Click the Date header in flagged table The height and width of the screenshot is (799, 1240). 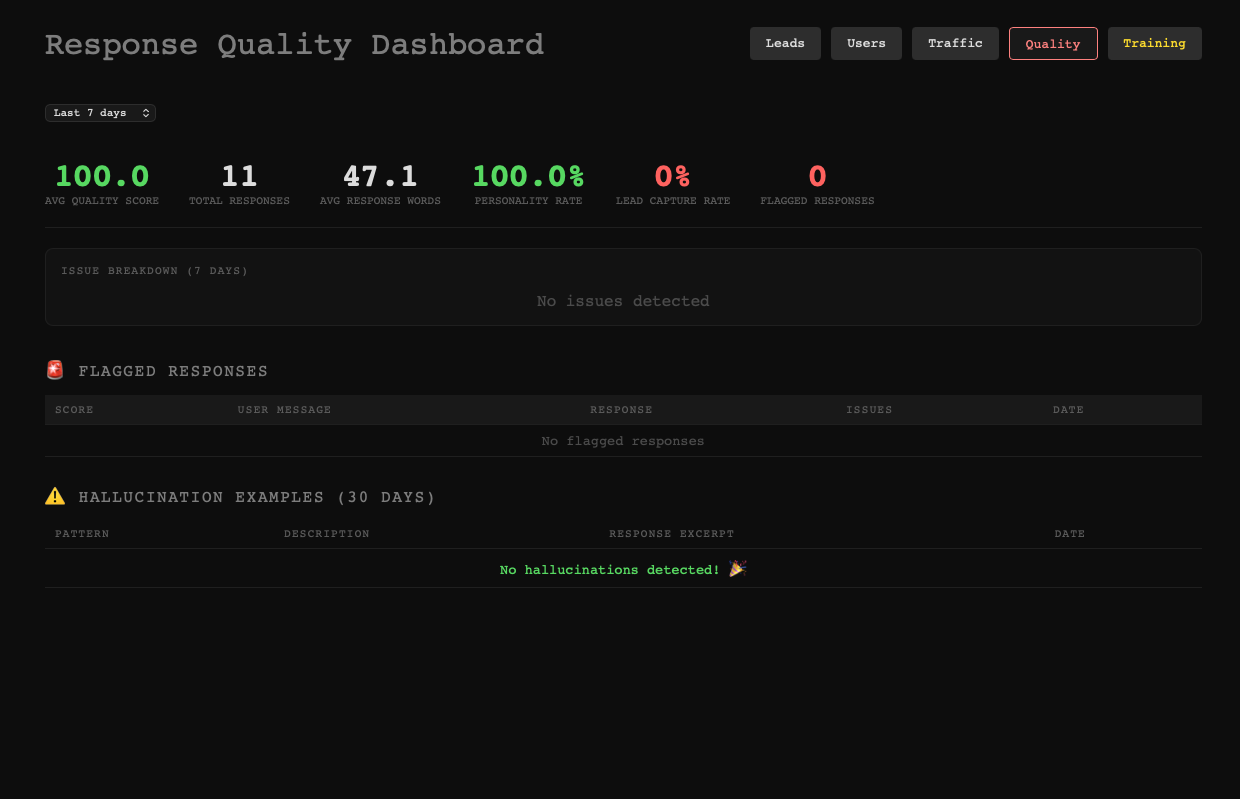point(1068,410)
